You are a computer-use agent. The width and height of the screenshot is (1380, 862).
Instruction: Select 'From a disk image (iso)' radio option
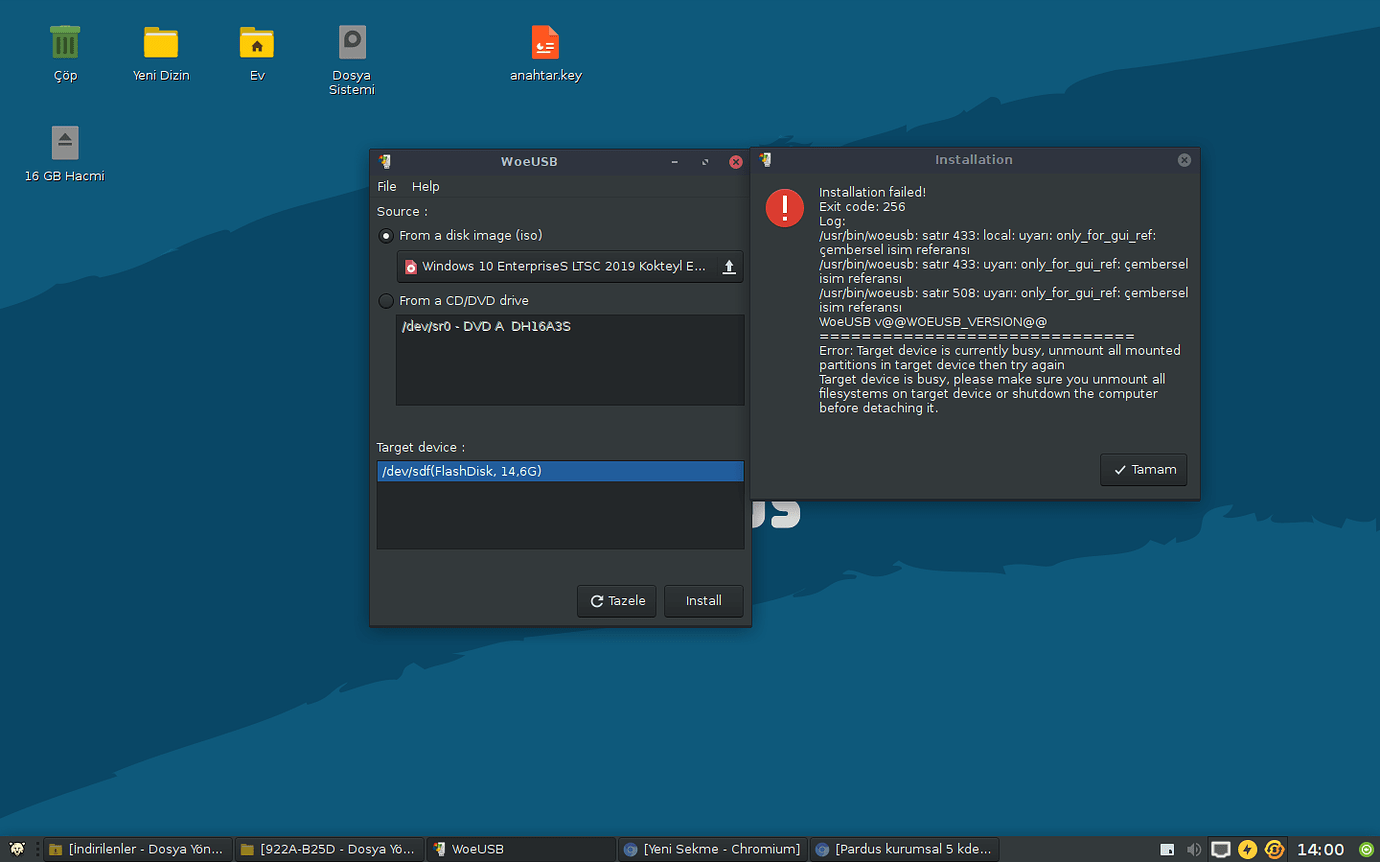[x=386, y=236]
